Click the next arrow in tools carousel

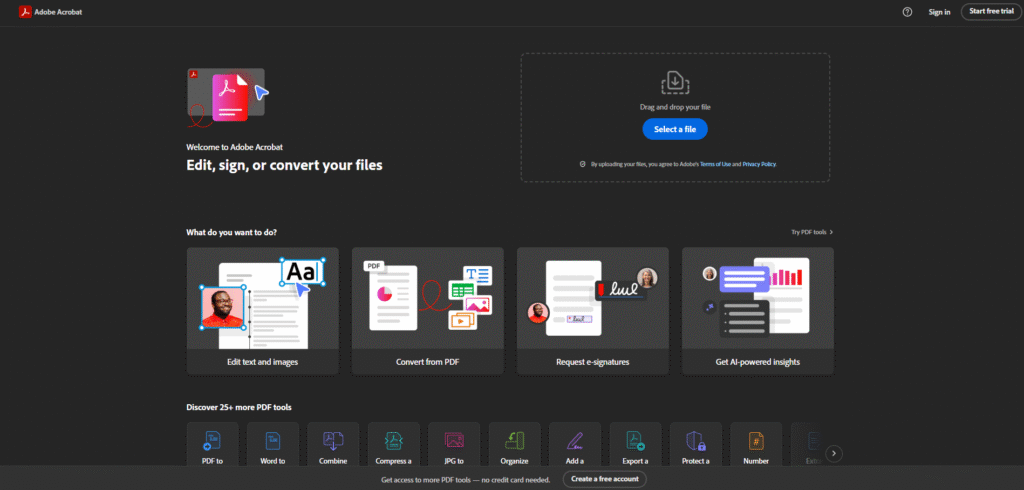click(833, 453)
